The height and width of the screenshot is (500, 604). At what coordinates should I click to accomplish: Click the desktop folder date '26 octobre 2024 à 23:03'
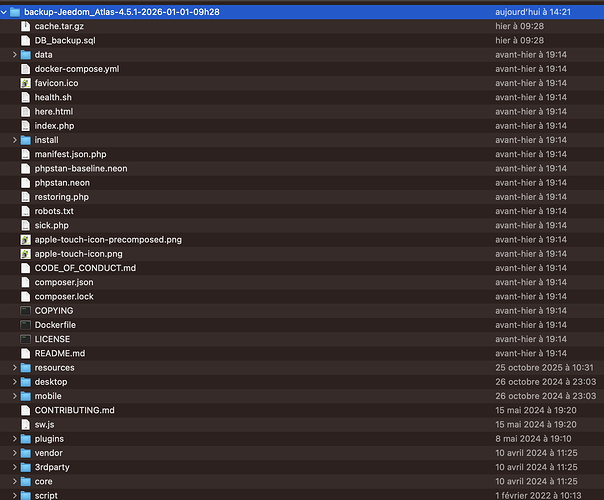[x=545, y=382]
